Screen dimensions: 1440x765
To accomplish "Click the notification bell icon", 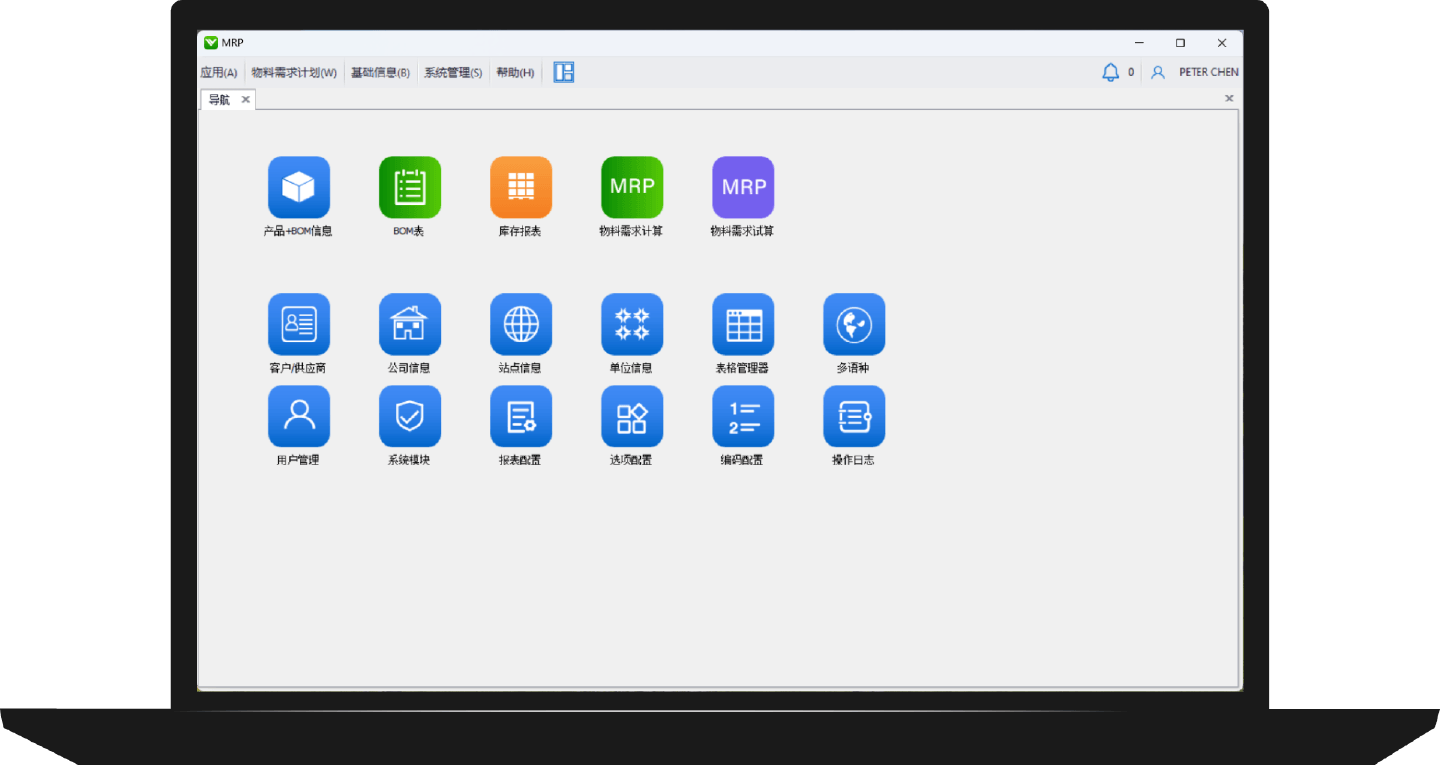I will tap(1110, 72).
